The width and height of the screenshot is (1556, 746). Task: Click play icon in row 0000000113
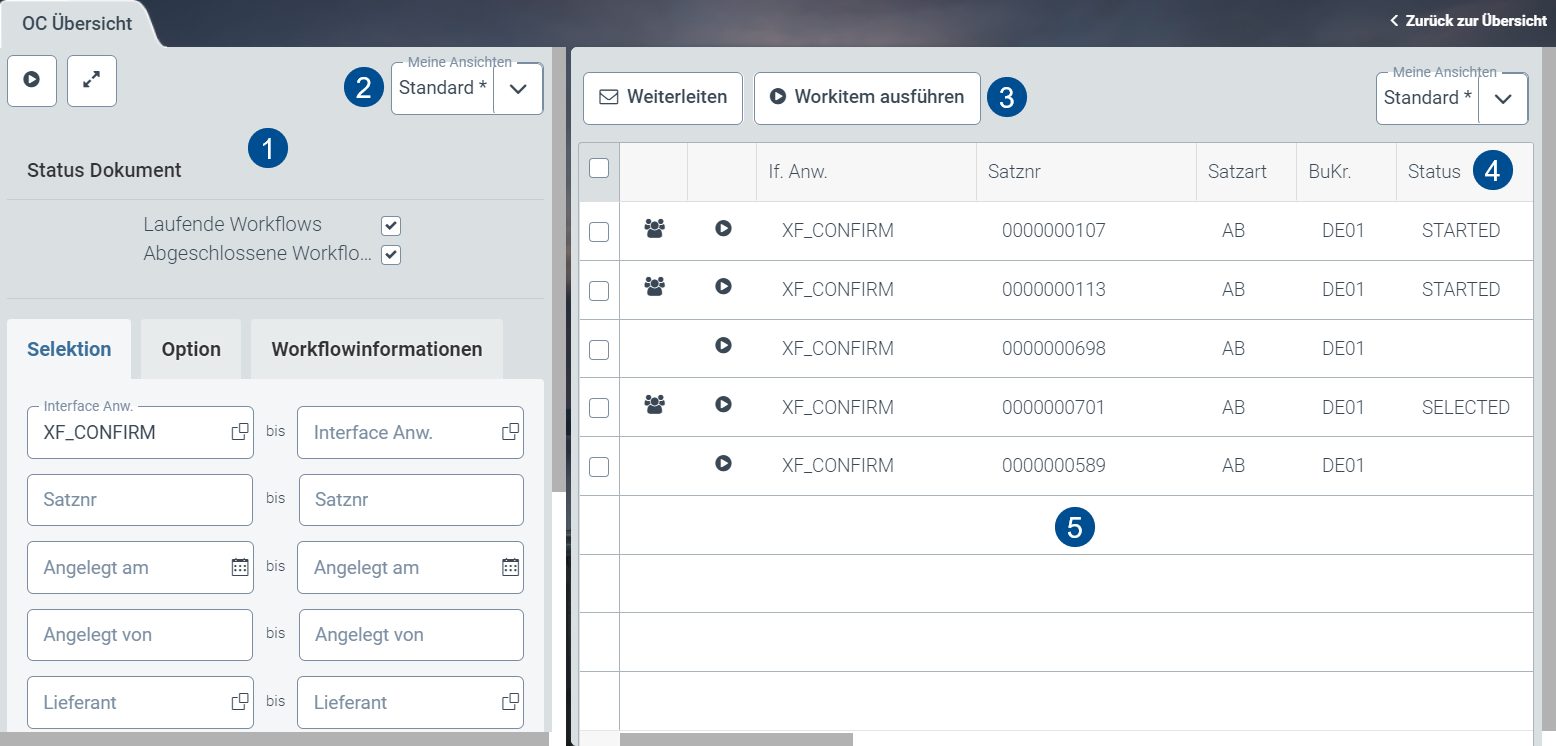pos(723,287)
